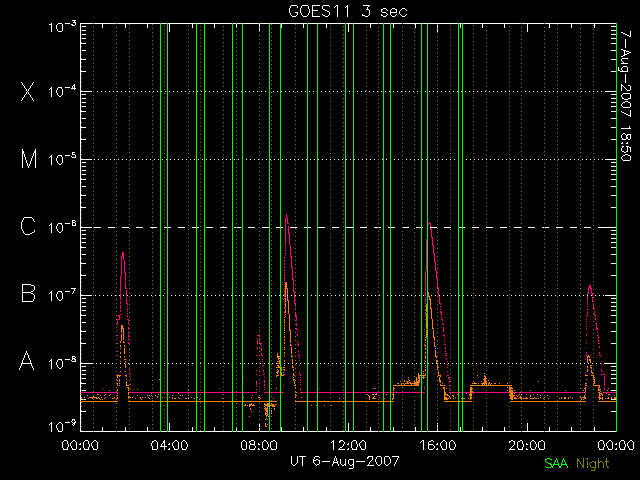Click the green SAA legend entry

point(556,463)
